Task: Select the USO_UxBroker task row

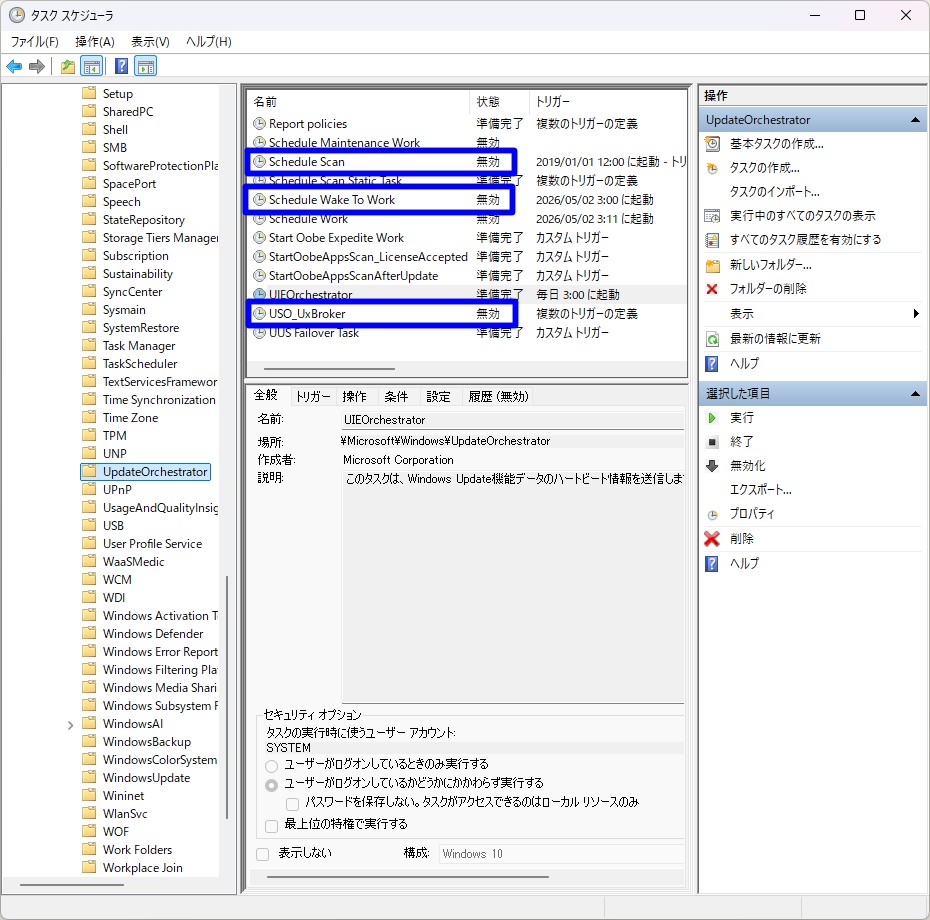Action: pyautogui.click(x=382, y=314)
